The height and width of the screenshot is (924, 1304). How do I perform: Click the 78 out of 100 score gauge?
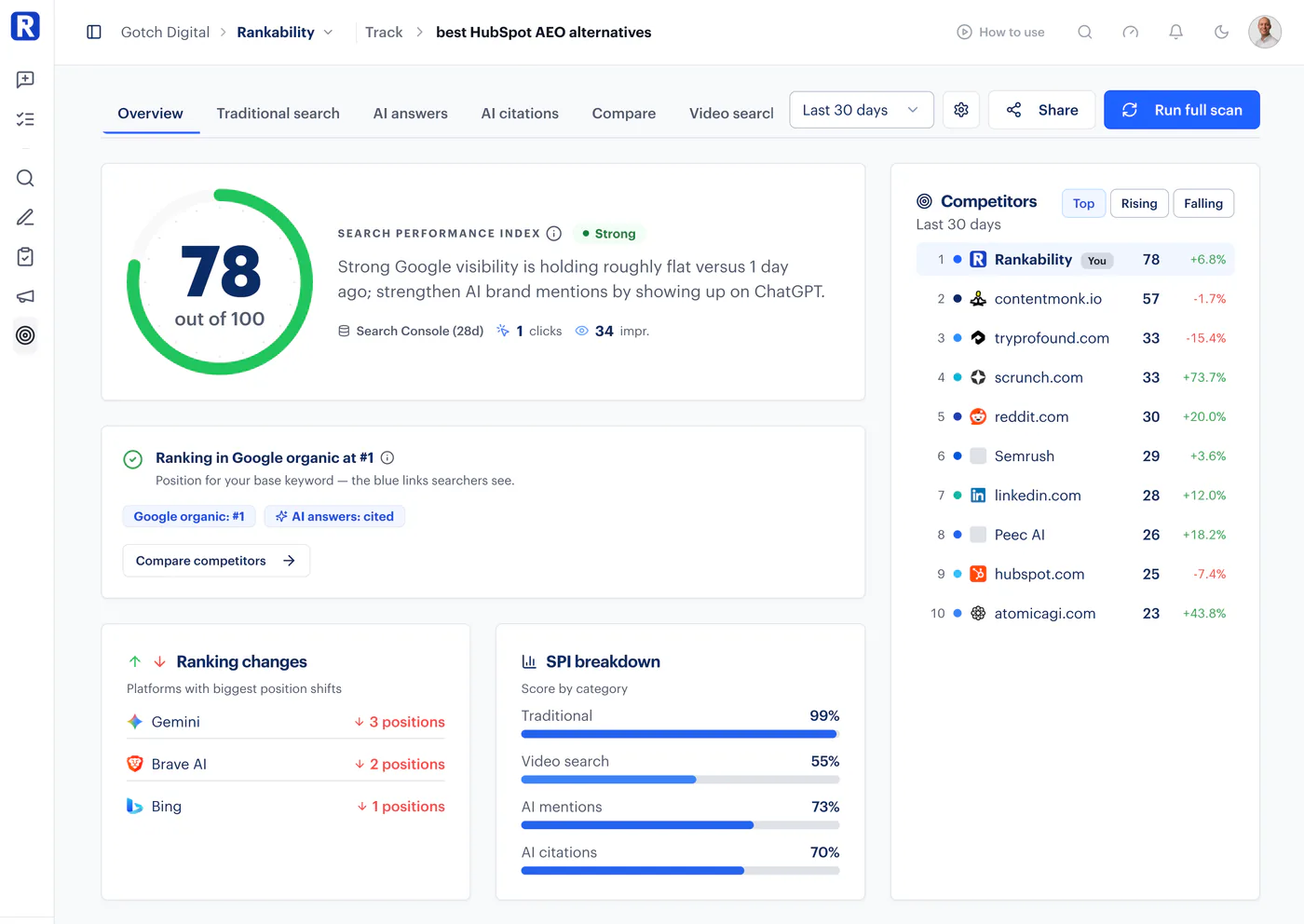click(220, 282)
